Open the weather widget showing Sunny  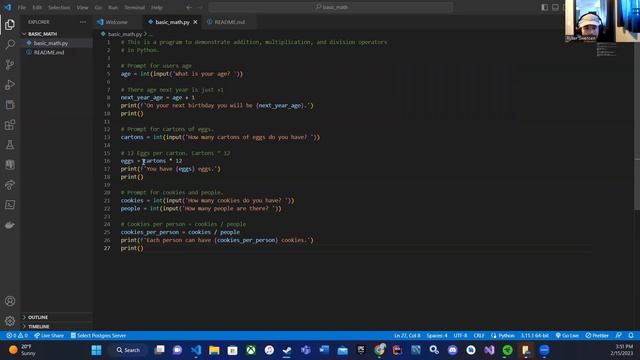[22, 350]
